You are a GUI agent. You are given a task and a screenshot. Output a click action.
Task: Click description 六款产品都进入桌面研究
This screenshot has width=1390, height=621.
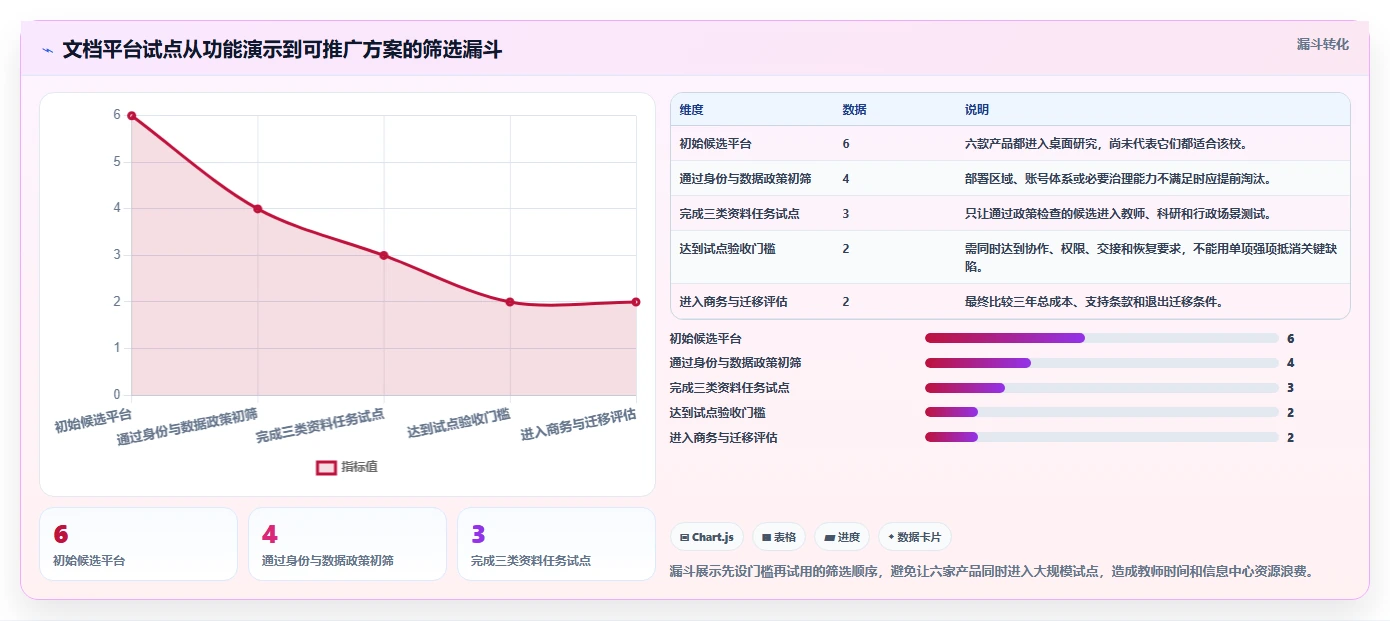(1108, 144)
